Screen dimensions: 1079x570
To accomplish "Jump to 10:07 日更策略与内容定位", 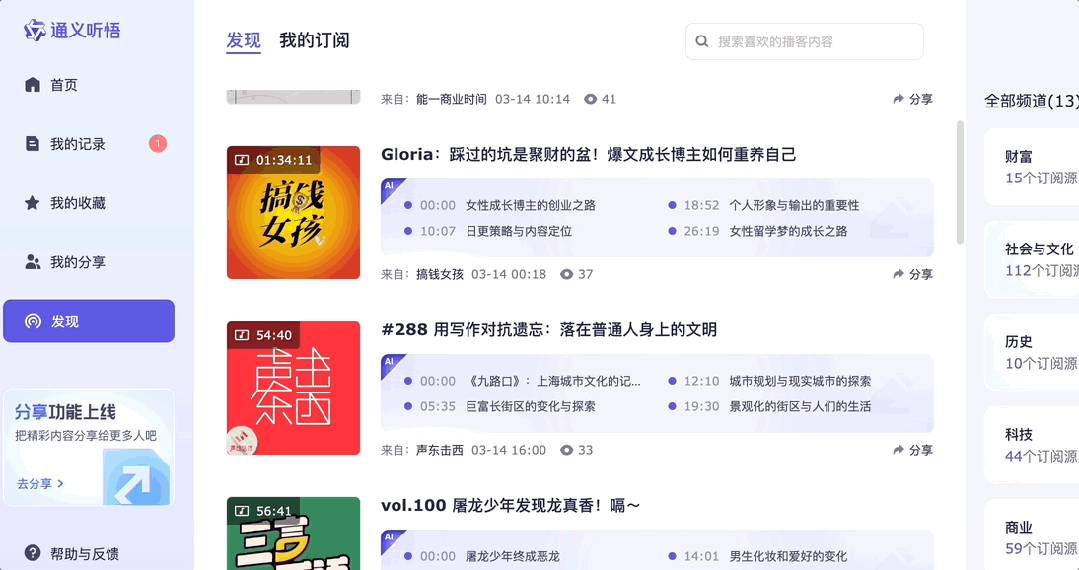I will click(x=489, y=231).
